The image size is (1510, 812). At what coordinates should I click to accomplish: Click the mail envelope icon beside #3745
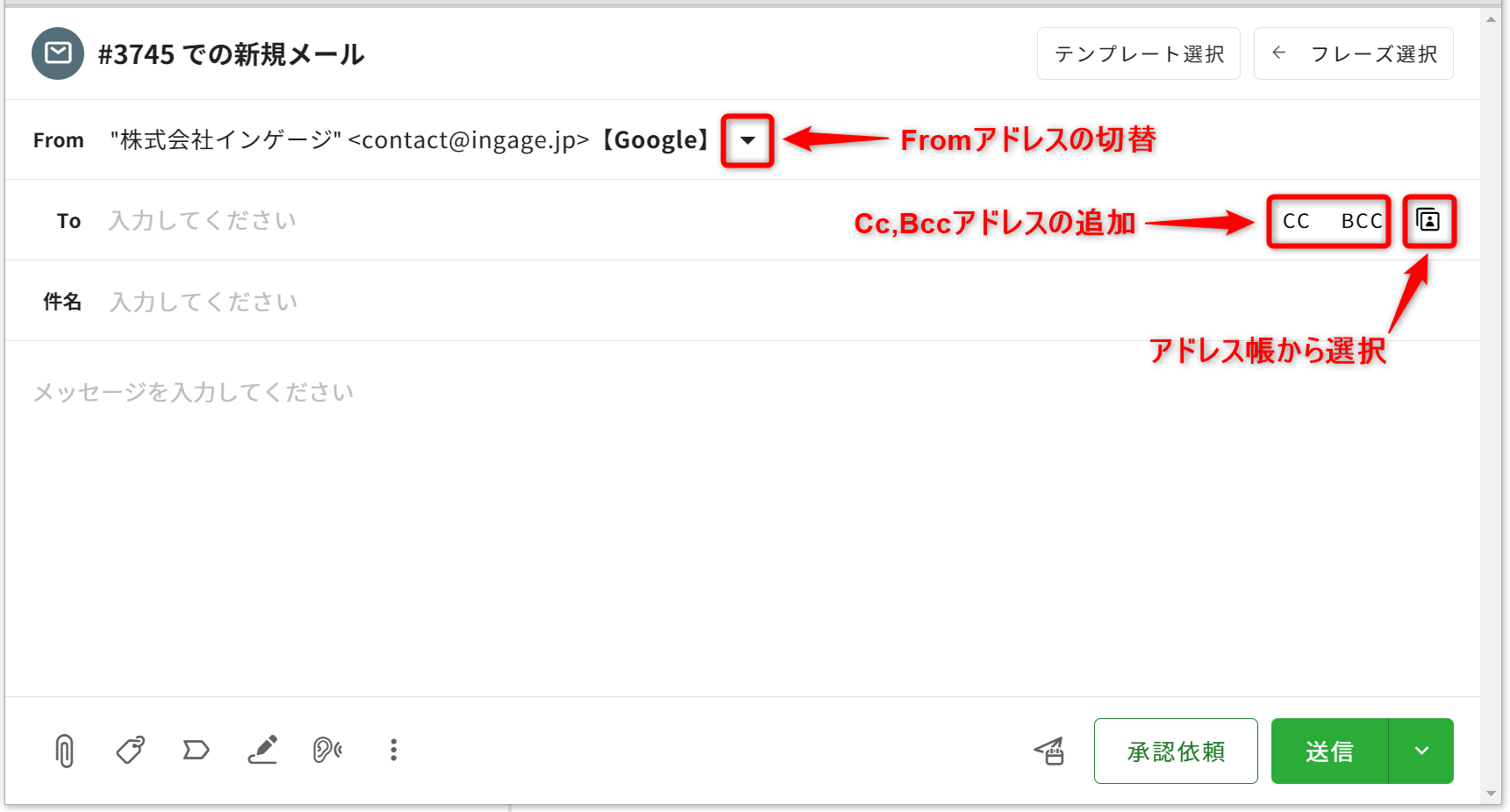pyautogui.click(x=58, y=53)
